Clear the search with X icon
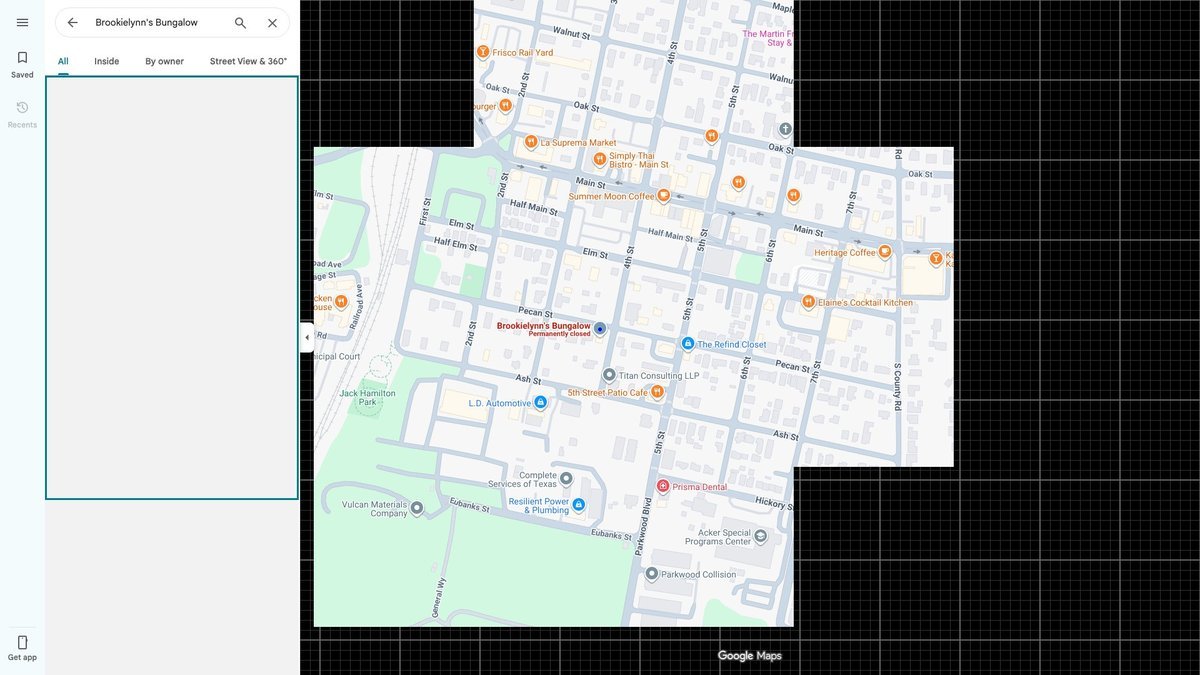This screenshot has height=675, width=1200. click(x=272, y=22)
